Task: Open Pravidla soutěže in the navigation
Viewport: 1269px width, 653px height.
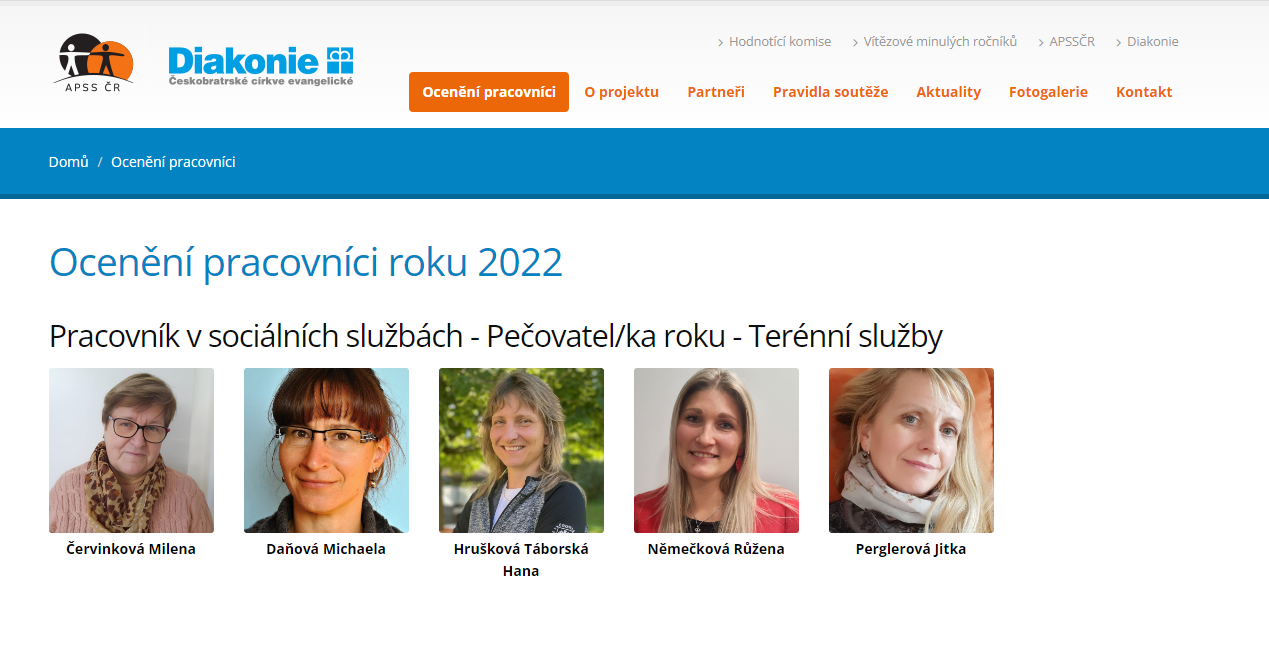Action: [x=831, y=92]
